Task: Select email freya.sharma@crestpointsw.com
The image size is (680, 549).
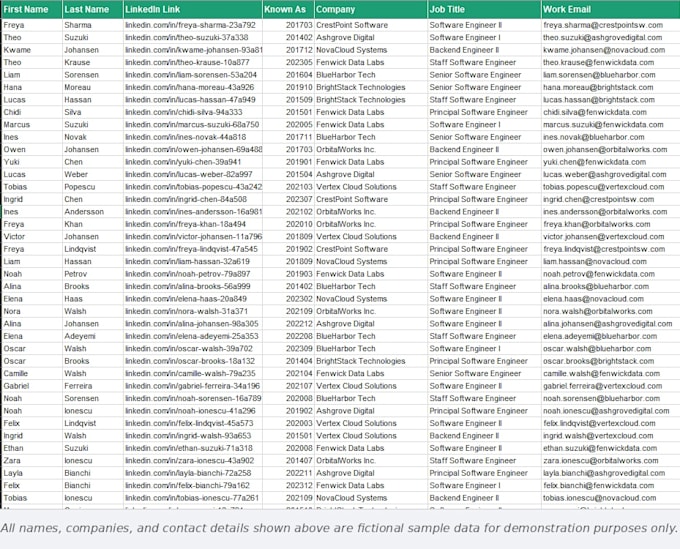Action: click(611, 25)
